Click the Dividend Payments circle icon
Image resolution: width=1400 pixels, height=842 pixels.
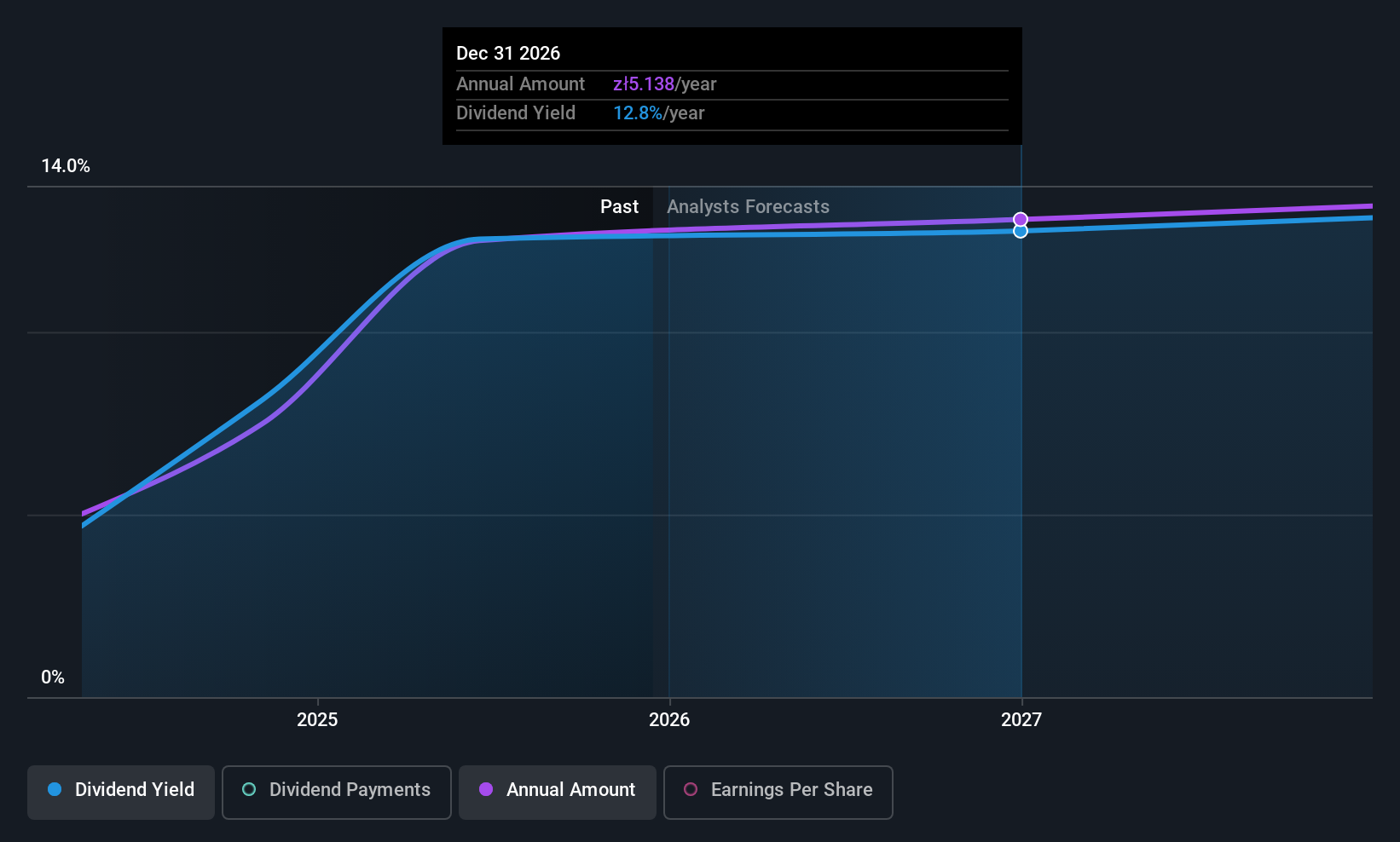(x=248, y=790)
